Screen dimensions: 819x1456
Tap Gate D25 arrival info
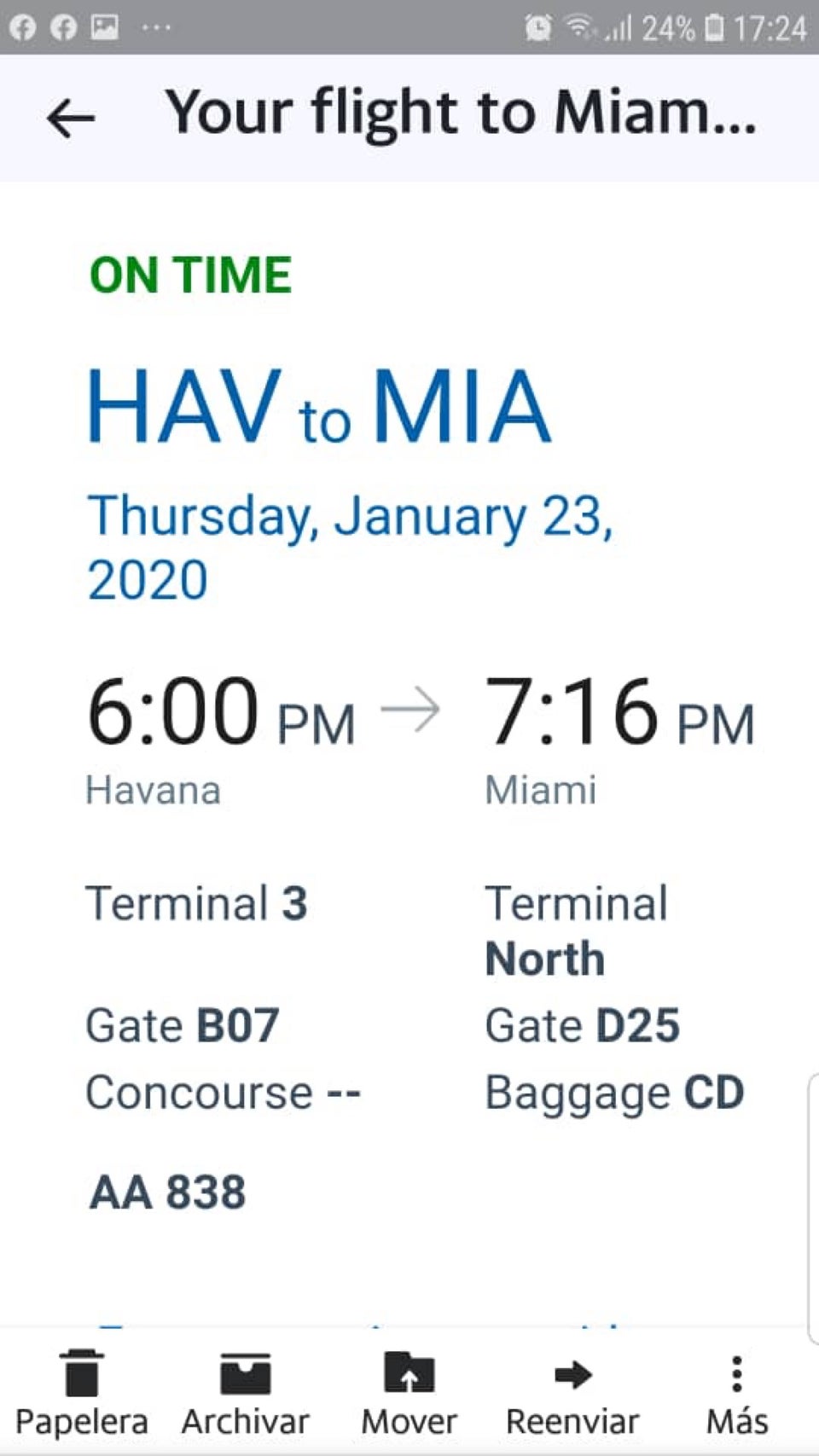click(x=582, y=1024)
